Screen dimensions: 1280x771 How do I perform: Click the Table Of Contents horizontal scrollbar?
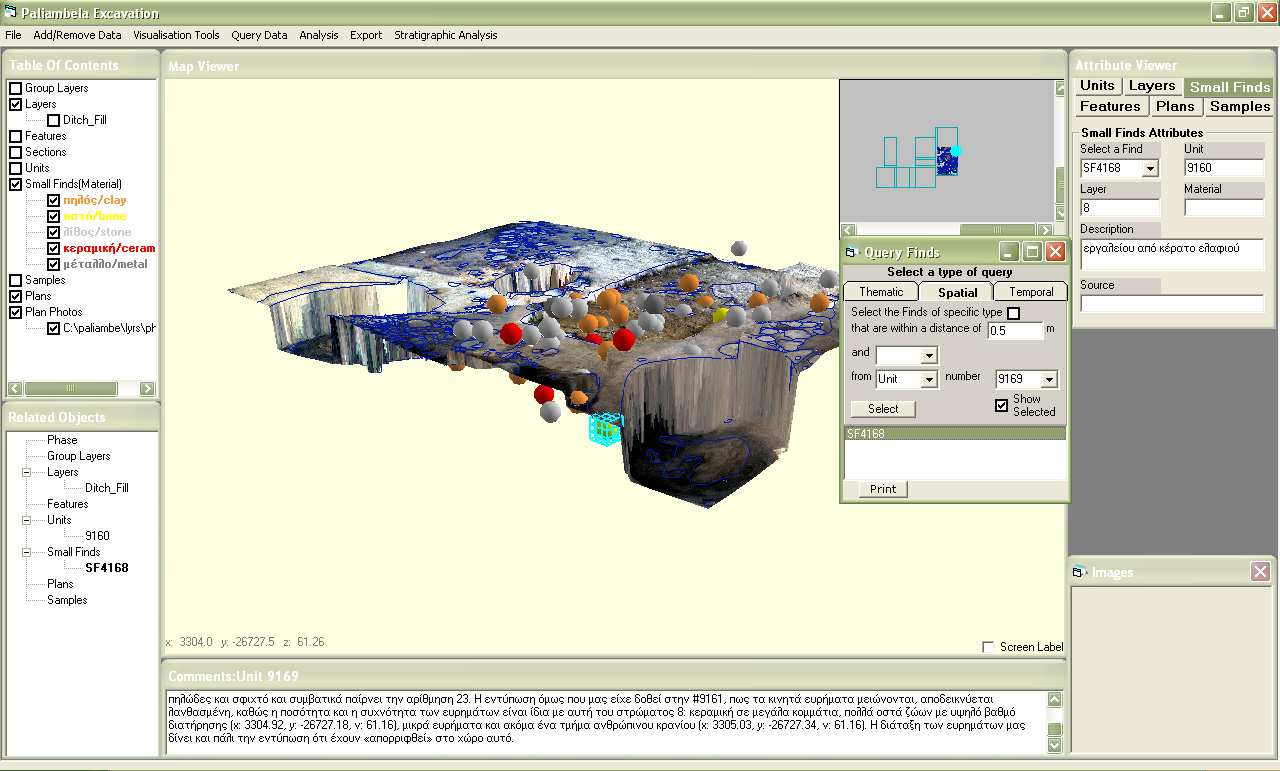click(82, 389)
